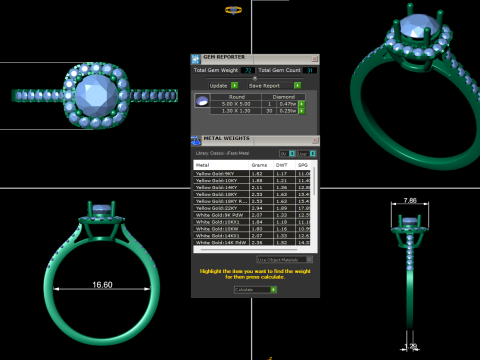Click the Metal Weights panel icon
Screen dimensions: 480x360
[x=196, y=140]
